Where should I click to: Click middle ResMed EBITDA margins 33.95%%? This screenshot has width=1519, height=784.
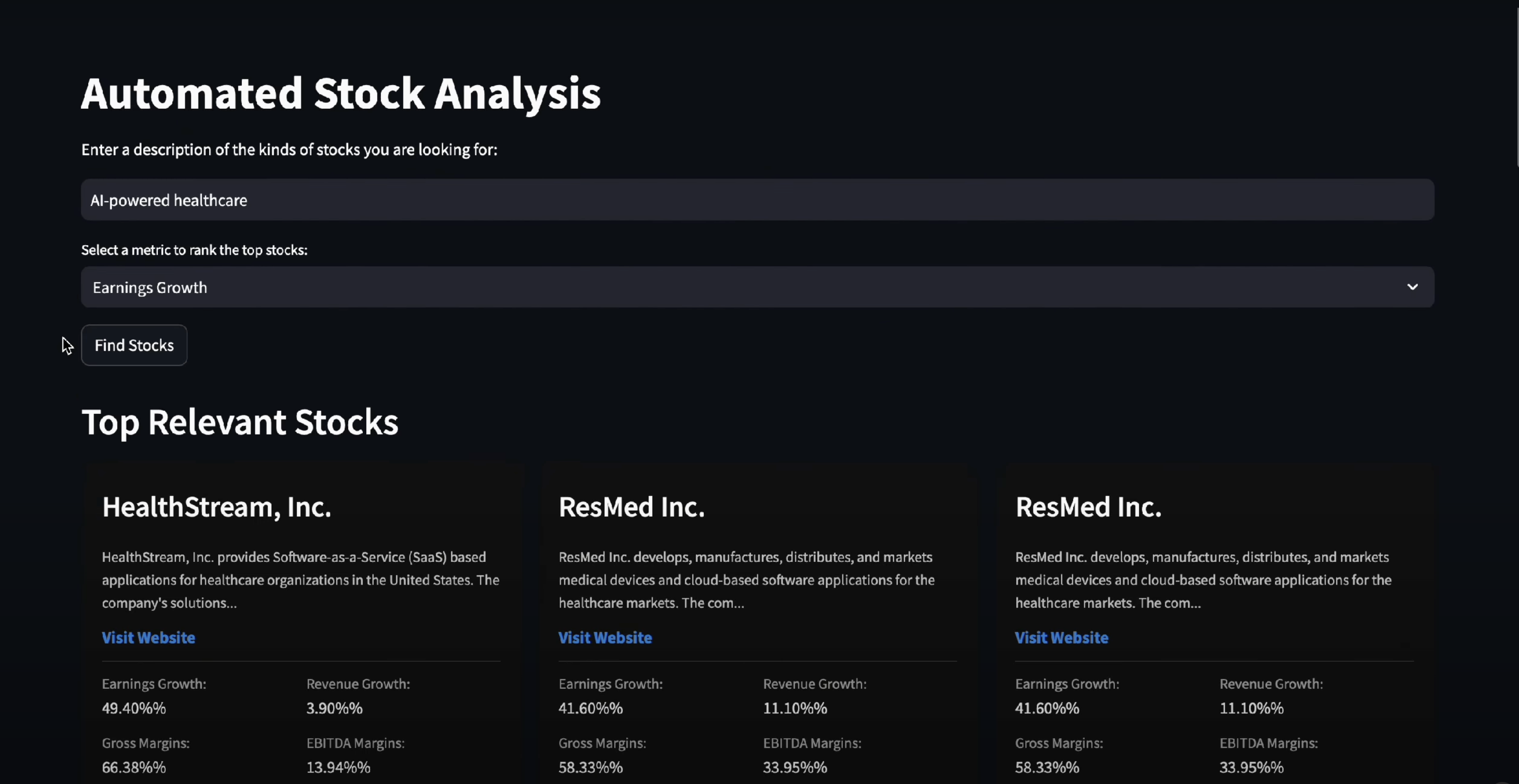coord(795,767)
